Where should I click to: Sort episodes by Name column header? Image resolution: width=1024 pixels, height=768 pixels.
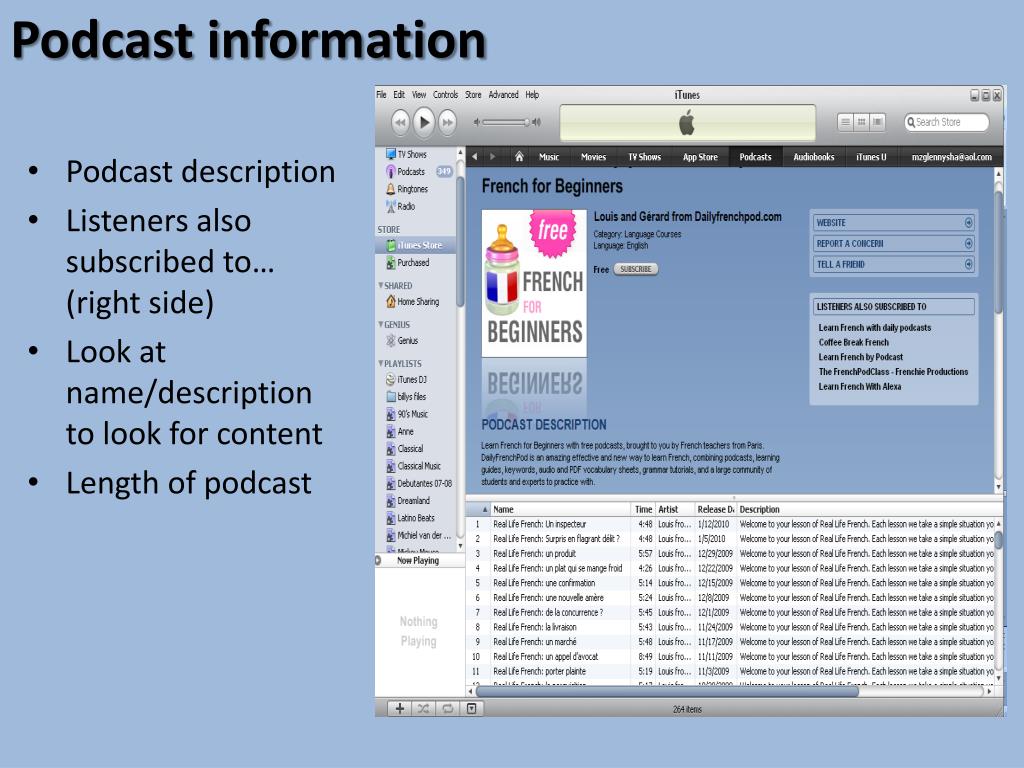(560, 509)
